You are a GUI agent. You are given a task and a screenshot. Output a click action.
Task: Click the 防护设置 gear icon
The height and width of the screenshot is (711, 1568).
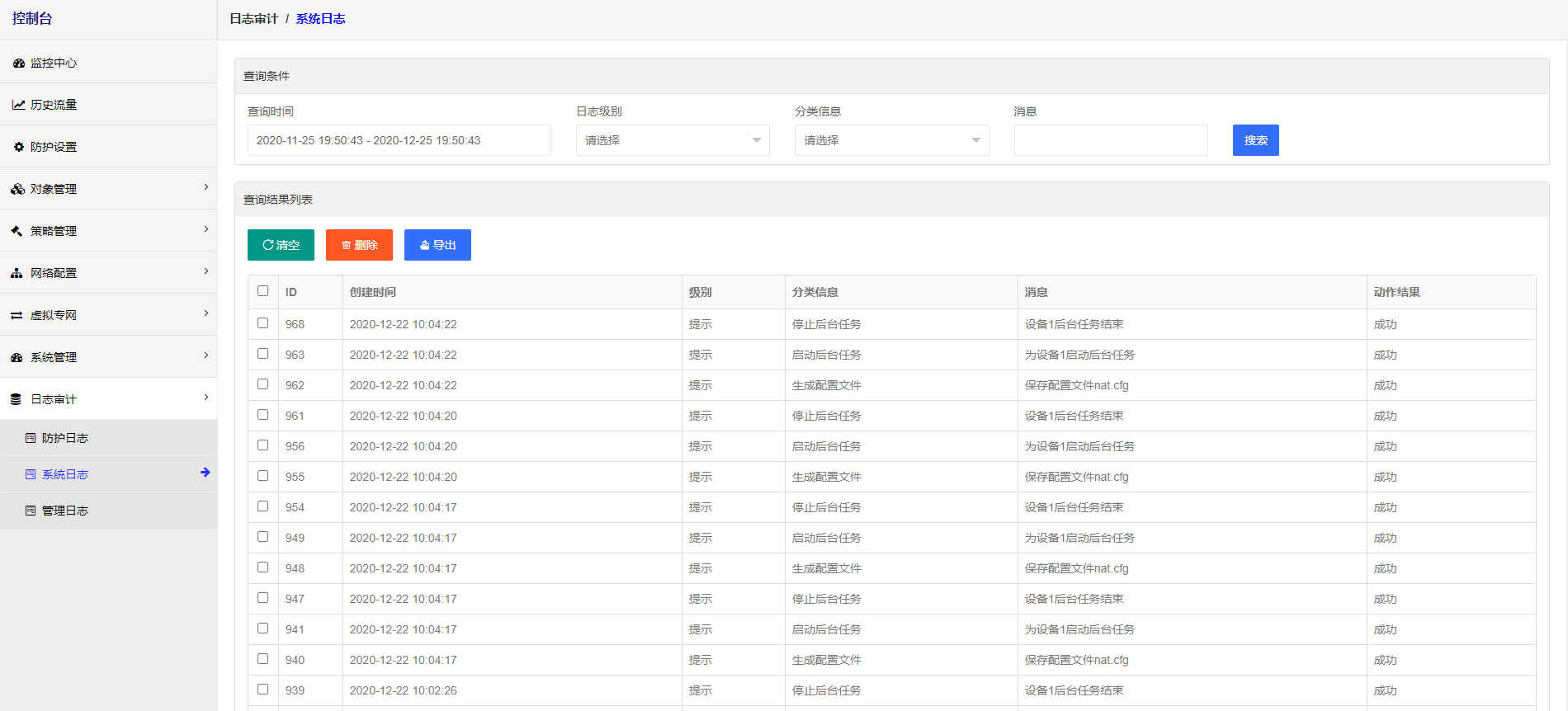19,147
